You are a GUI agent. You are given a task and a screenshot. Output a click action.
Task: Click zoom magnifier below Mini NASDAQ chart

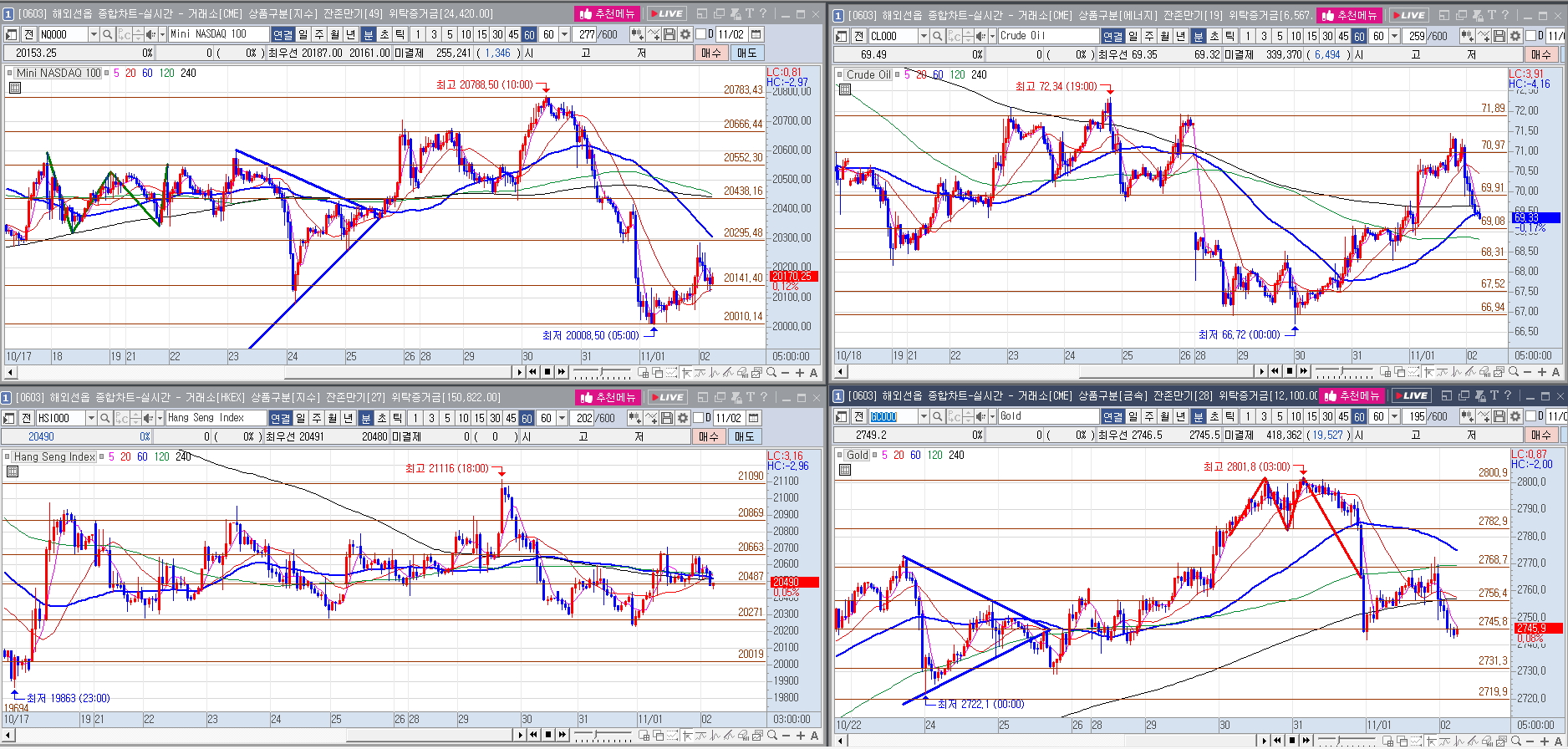tap(771, 372)
